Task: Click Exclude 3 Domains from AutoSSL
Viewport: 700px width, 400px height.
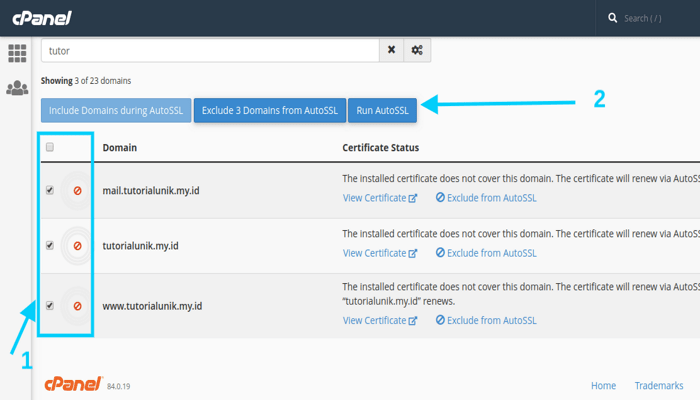Action: tap(270, 110)
